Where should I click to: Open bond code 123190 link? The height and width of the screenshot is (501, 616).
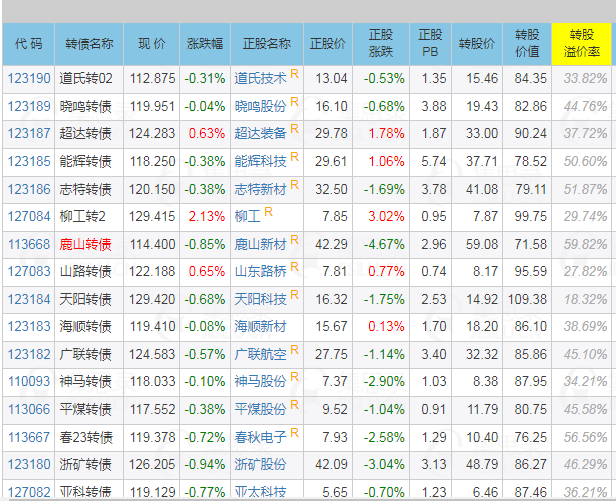pyautogui.click(x=29, y=79)
